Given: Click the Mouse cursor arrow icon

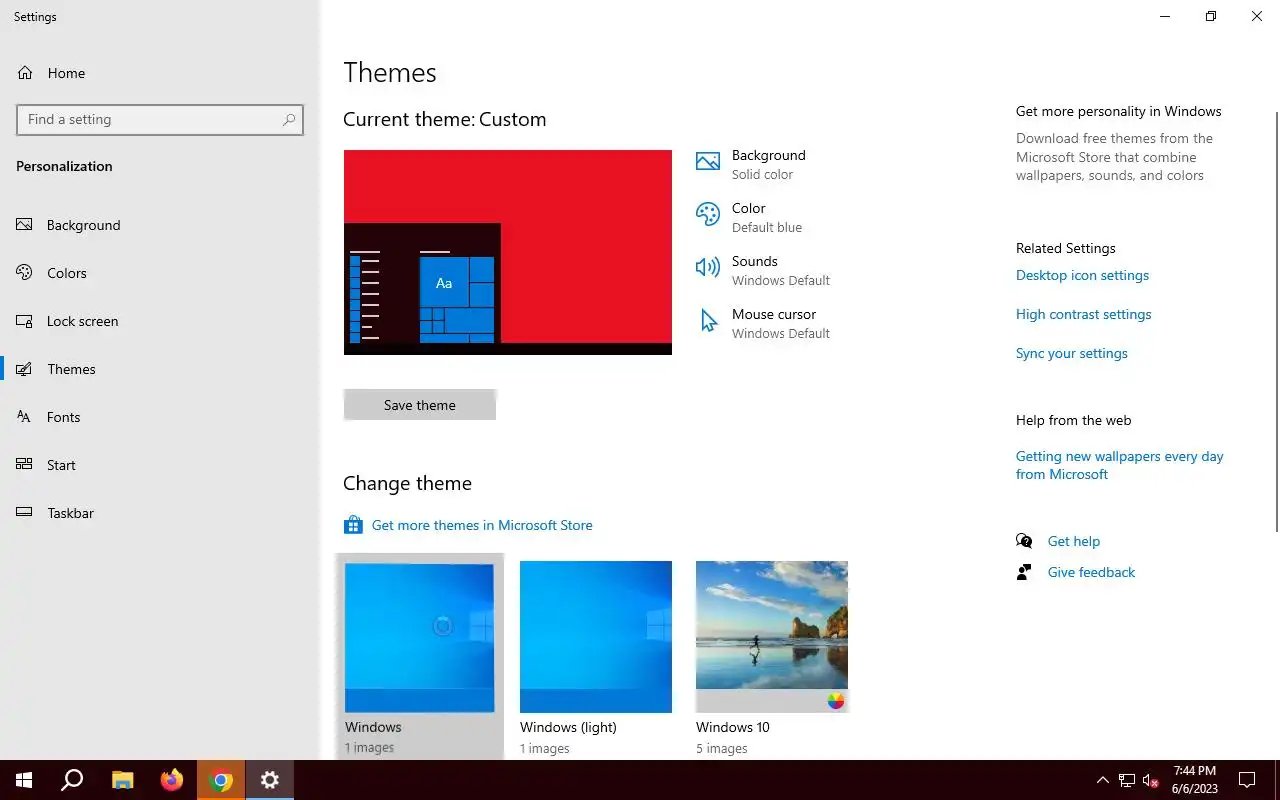Looking at the screenshot, I should (x=708, y=320).
